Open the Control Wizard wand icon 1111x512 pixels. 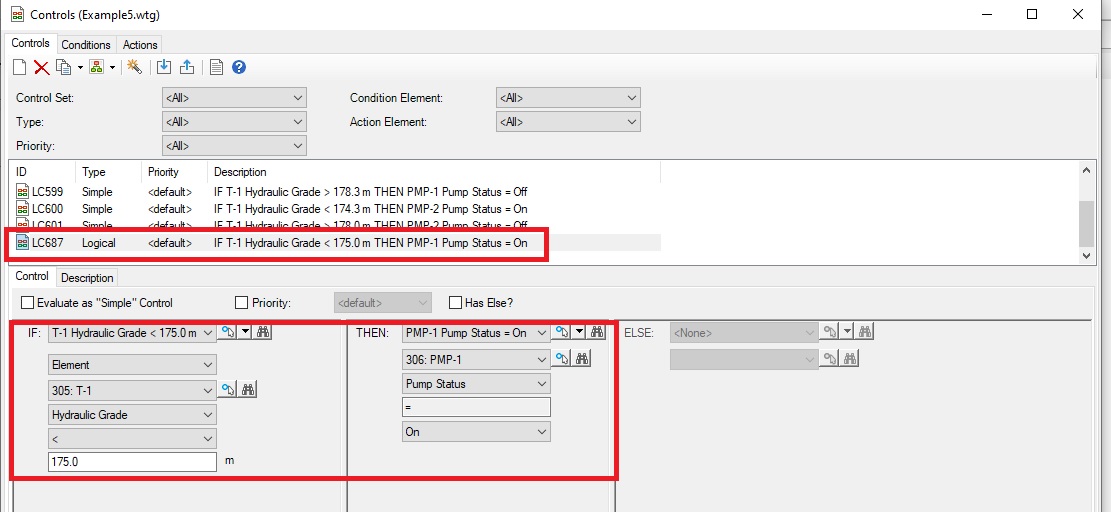134,68
